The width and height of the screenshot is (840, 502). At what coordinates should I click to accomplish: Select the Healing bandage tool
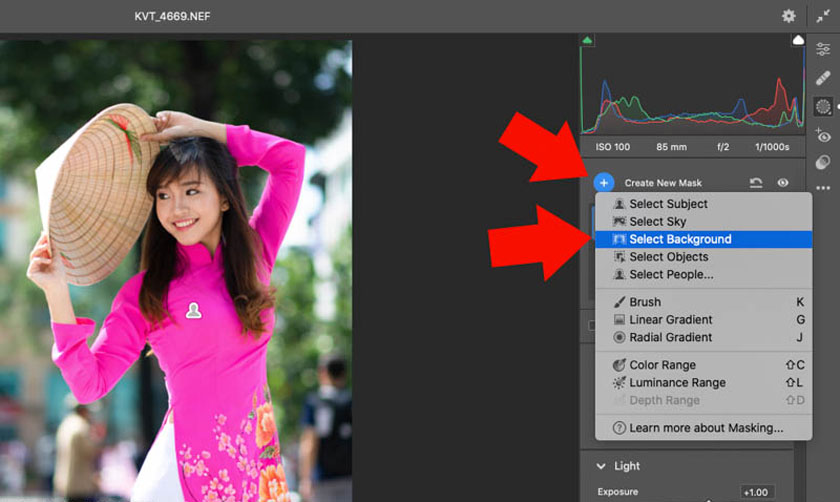[823, 78]
